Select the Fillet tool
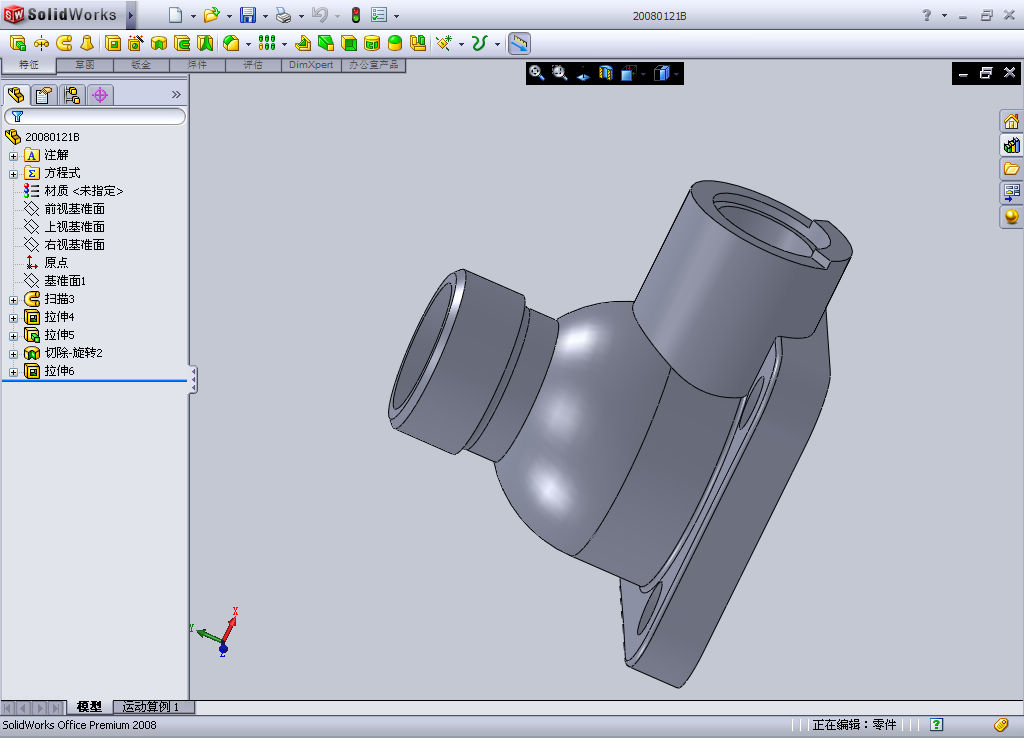Image resolution: width=1024 pixels, height=738 pixels. (231, 43)
